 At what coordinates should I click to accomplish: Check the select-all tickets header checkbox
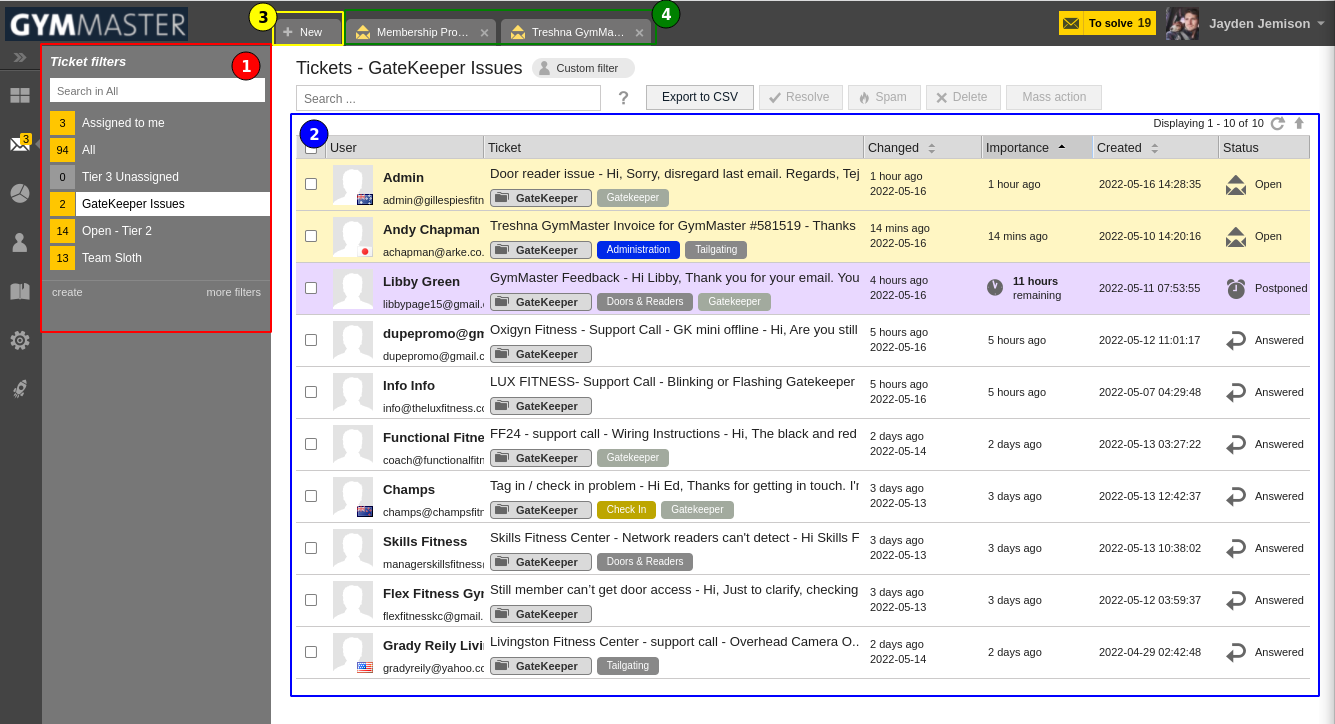coord(311,148)
